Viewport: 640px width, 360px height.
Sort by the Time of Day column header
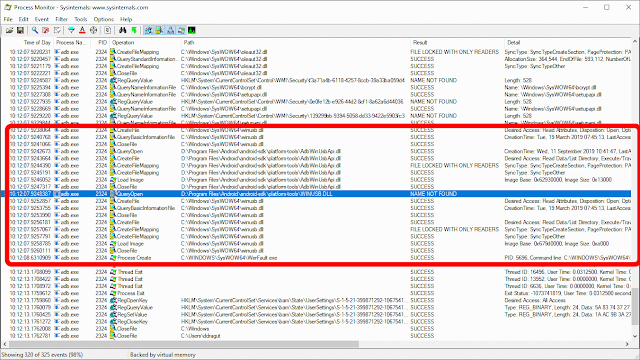(37, 42)
